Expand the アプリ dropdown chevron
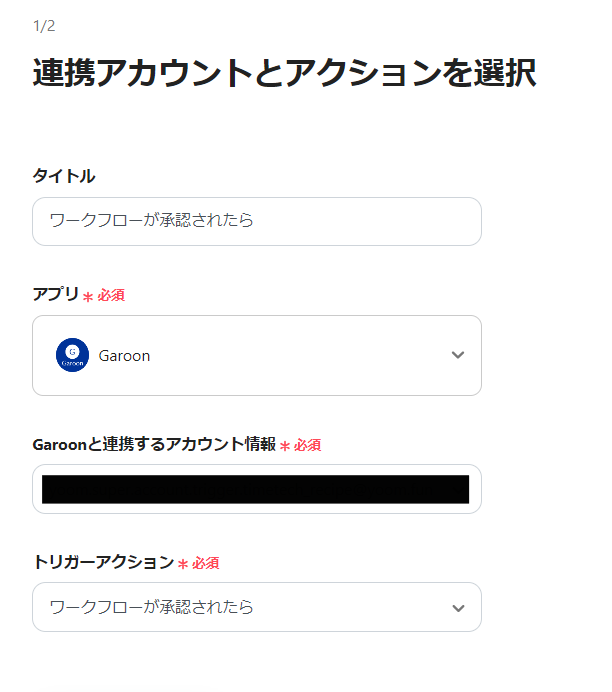The width and height of the screenshot is (612, 692). [x=458, y=355]
